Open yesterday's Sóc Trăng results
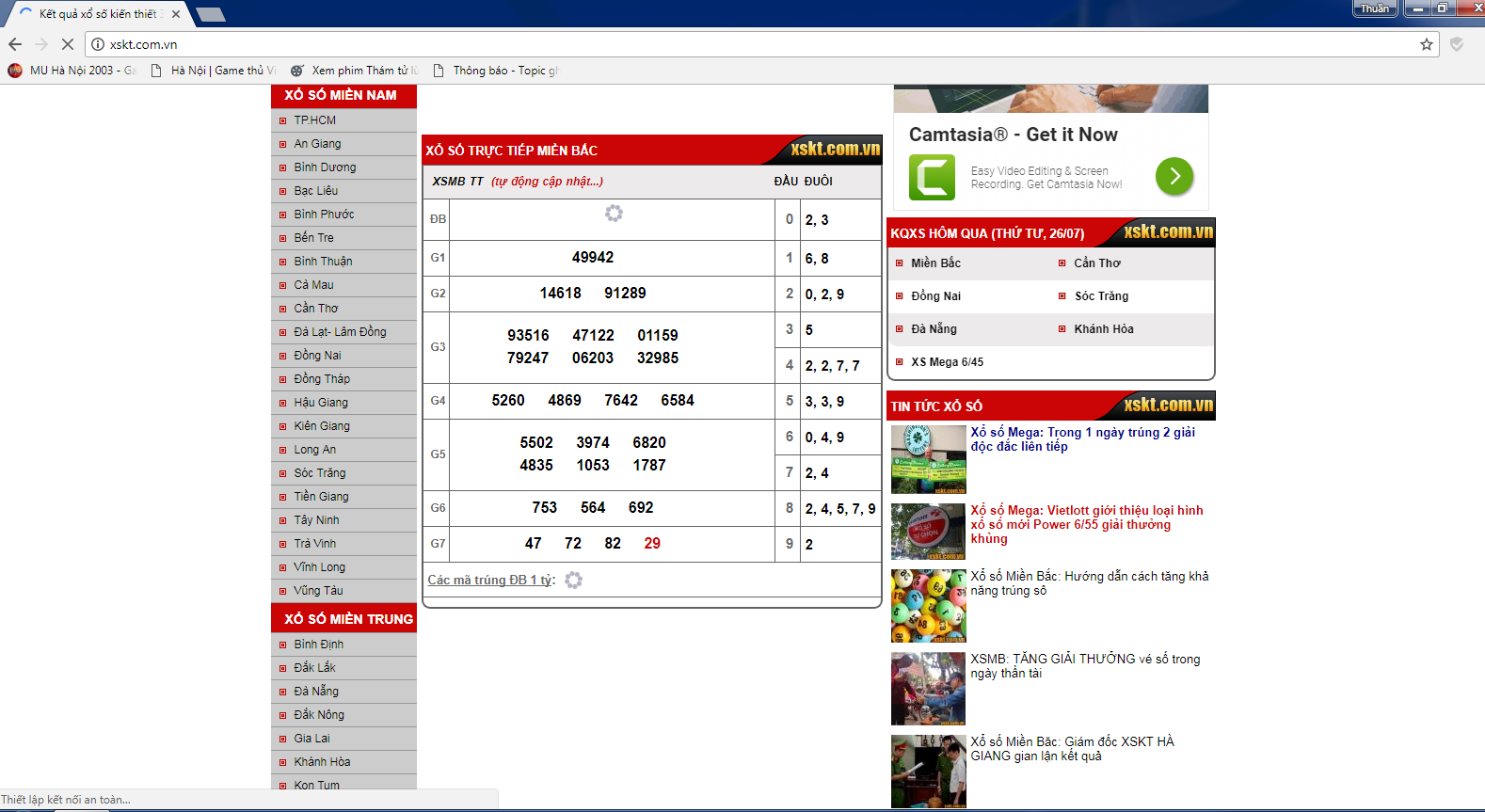 pyautogui.click(x=1101, y=296)
